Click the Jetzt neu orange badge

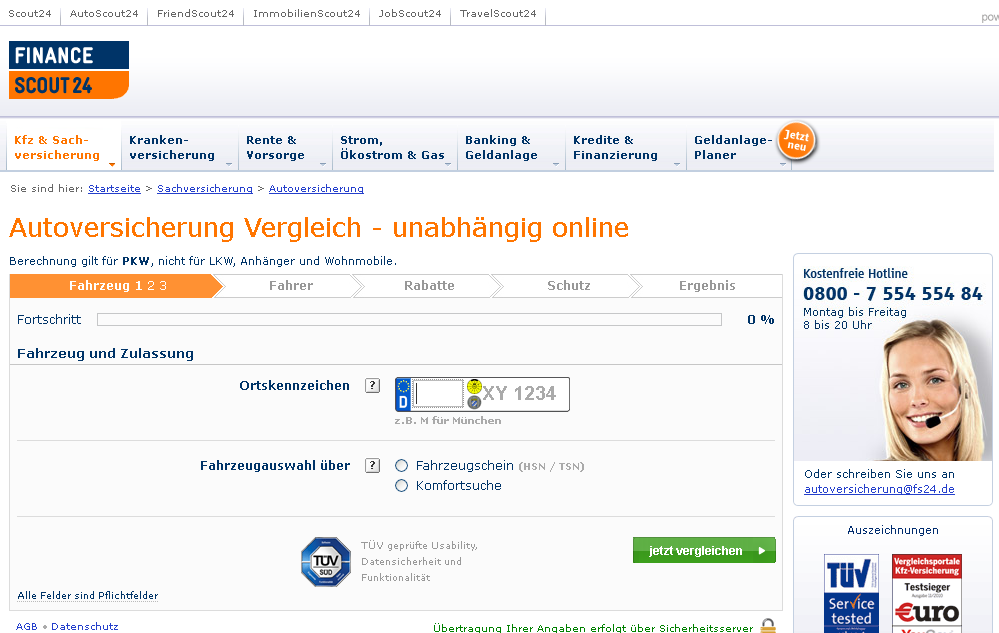point(796,141)
